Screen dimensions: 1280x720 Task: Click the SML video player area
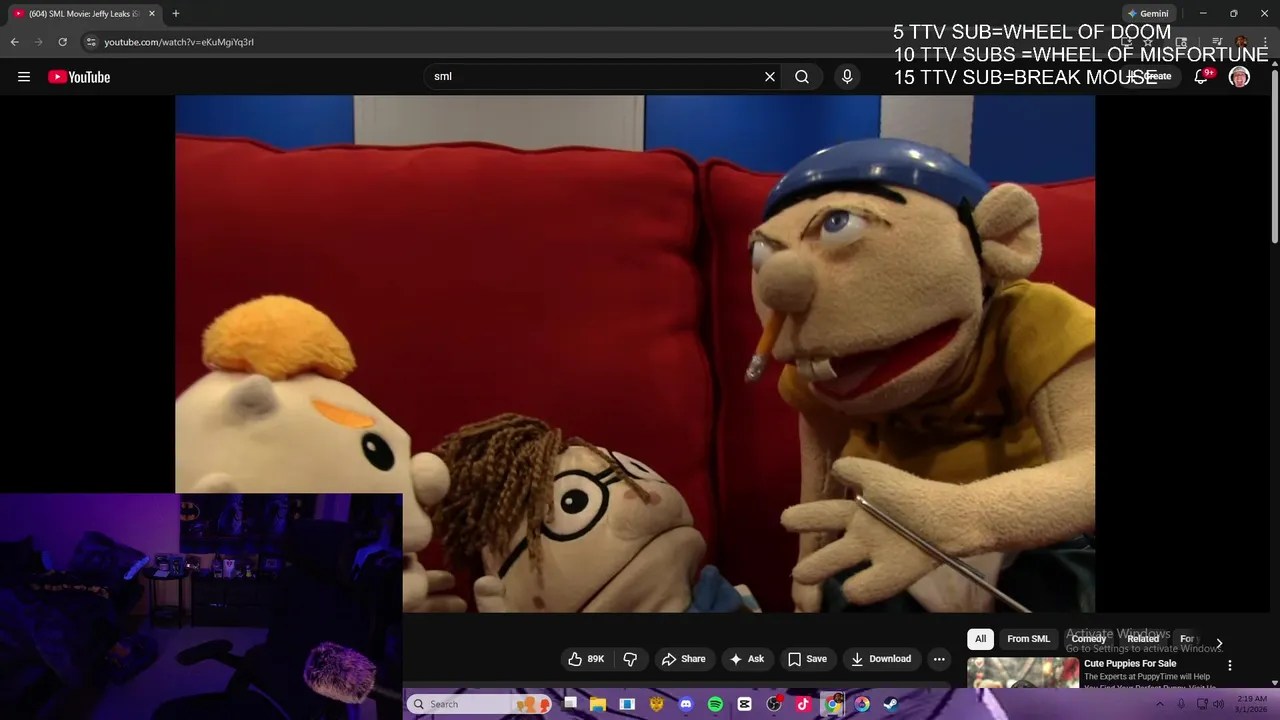pyautogui.click(x=635, y=353)
